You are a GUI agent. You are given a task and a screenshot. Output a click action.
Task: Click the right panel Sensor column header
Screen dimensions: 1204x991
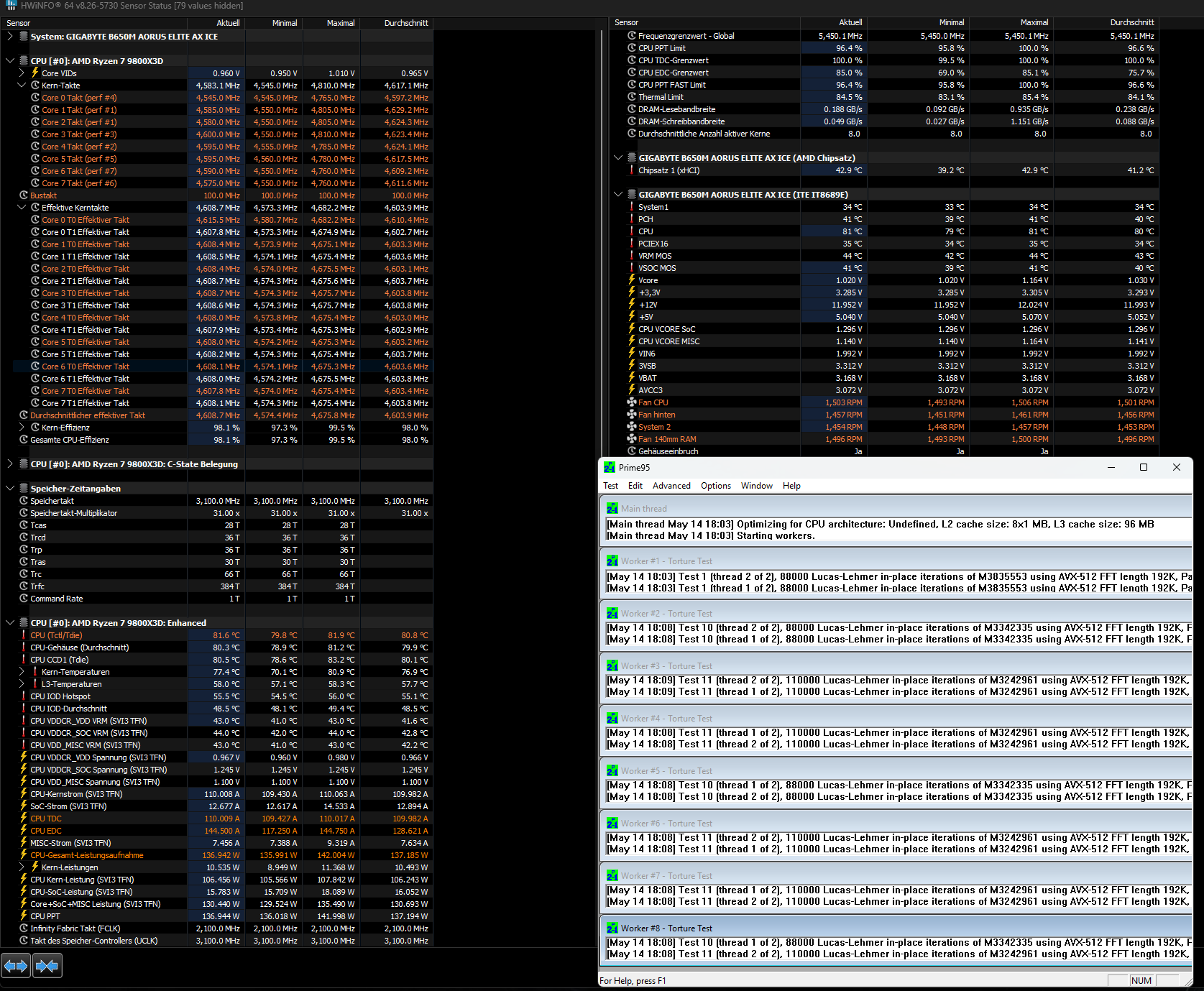pos(705,23)
